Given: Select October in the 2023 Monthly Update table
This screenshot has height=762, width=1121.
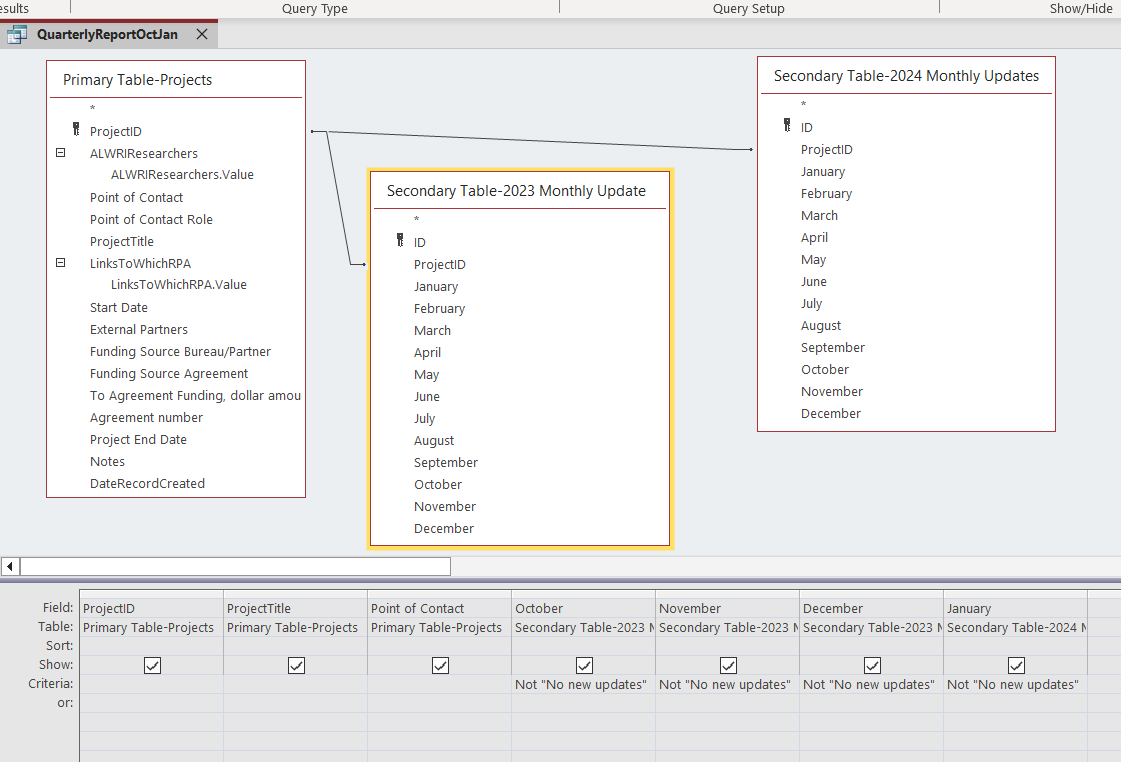Looking at the screenshot, I should 438,485.
